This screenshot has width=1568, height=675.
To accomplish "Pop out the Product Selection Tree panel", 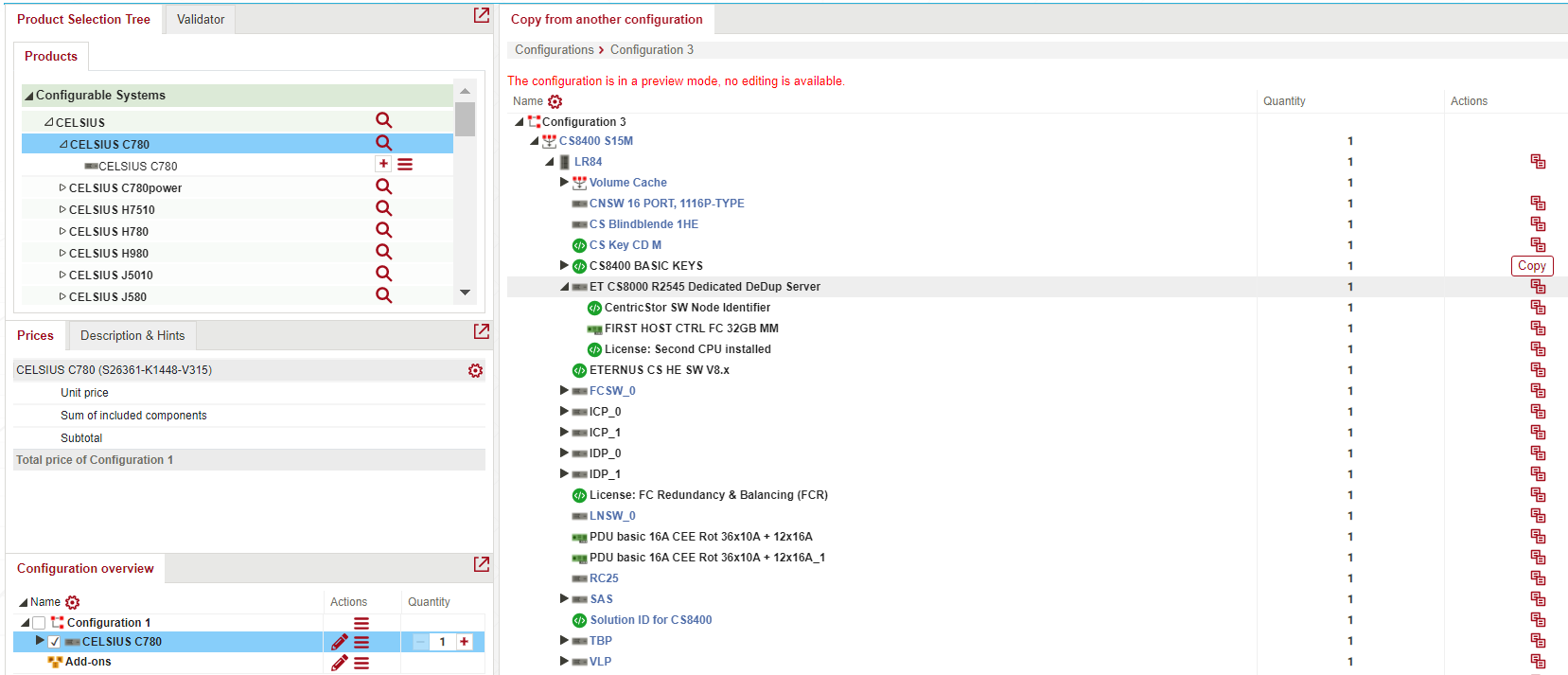I will point(482,15).
